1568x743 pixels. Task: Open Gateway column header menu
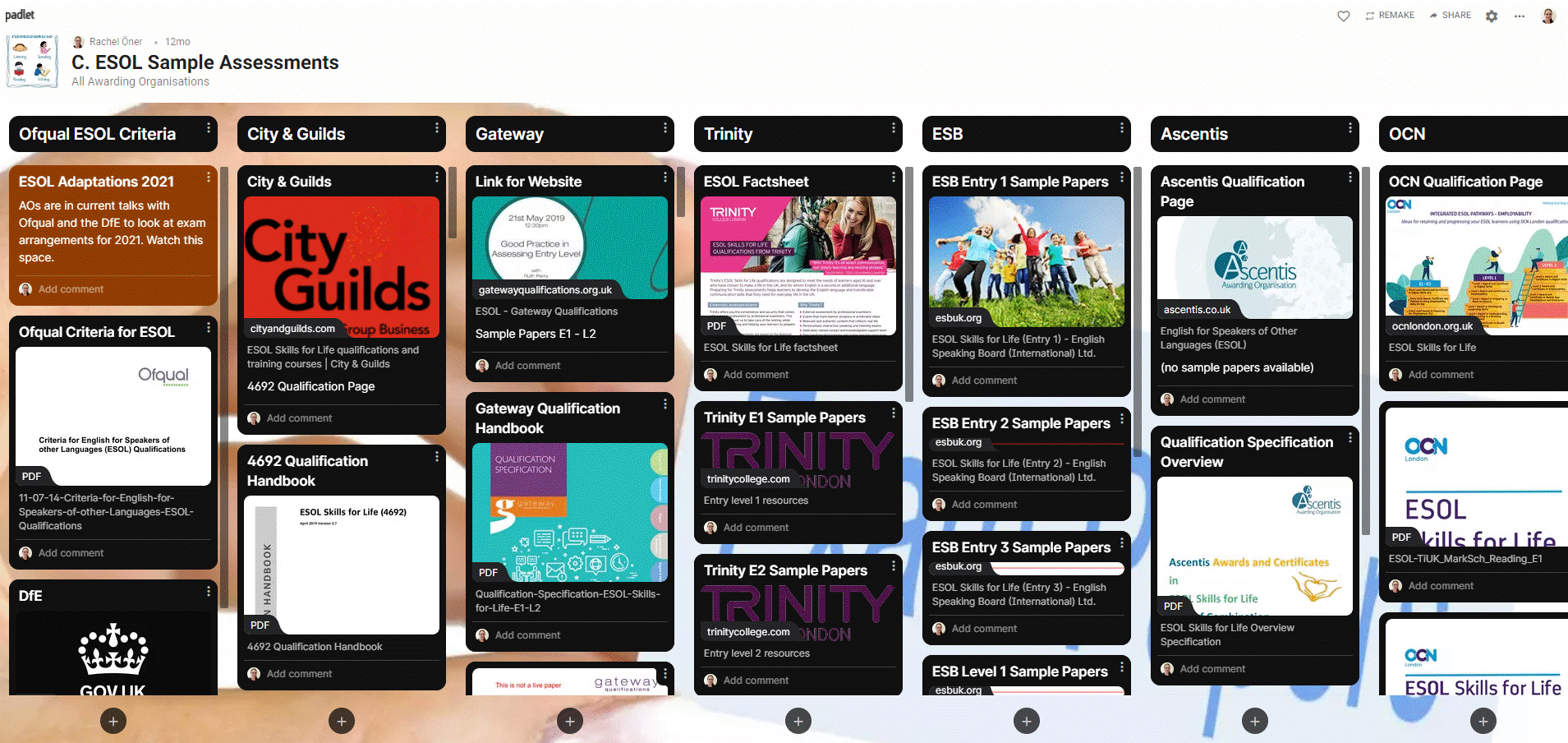click(x=665, y=127)
